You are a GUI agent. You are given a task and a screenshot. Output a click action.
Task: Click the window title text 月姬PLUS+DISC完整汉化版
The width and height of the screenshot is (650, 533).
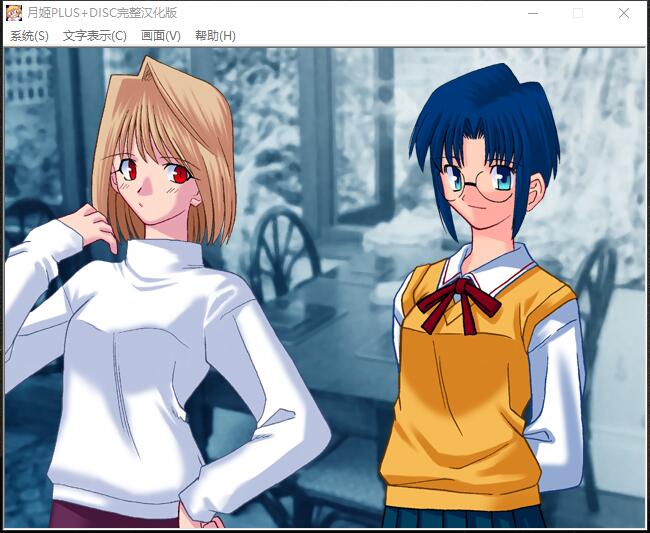click(104, 14)
